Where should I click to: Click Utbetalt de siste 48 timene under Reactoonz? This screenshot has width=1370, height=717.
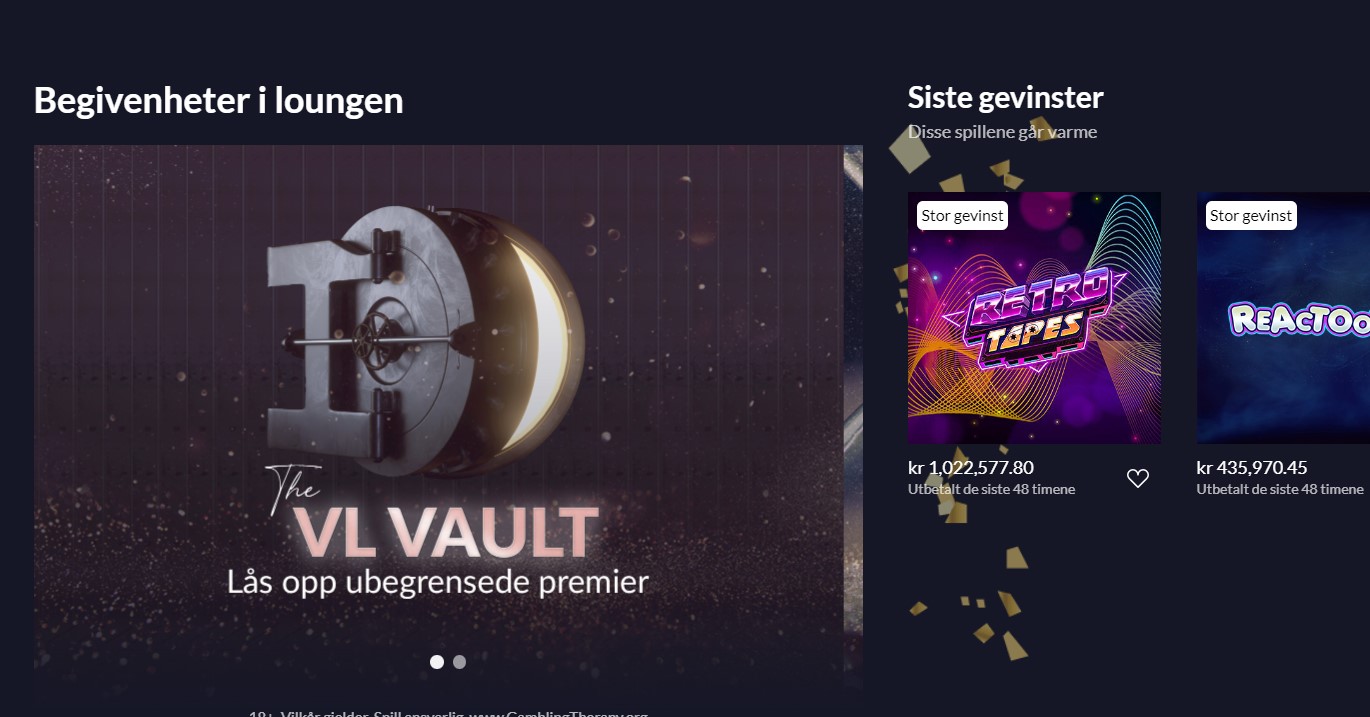pyautogui.click(x=1280, y=489)
